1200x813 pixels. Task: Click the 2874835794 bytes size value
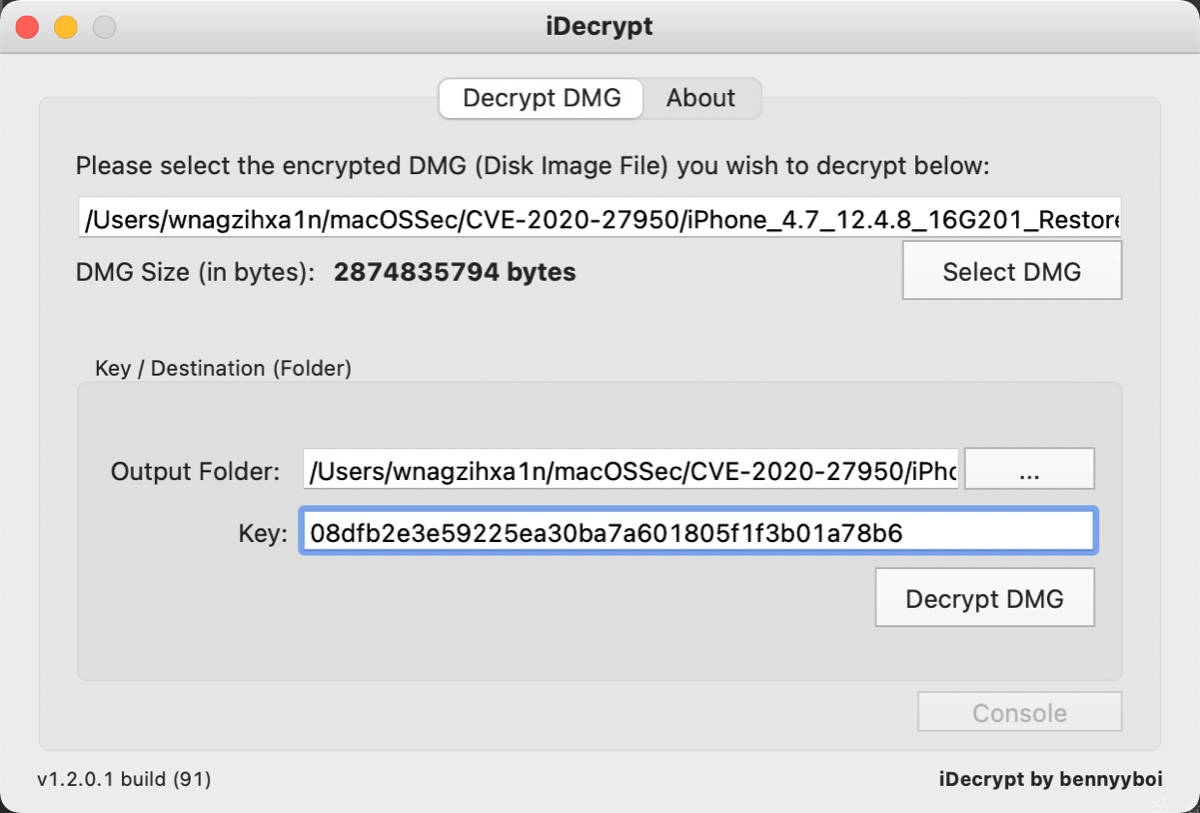(x=454, y=272)
